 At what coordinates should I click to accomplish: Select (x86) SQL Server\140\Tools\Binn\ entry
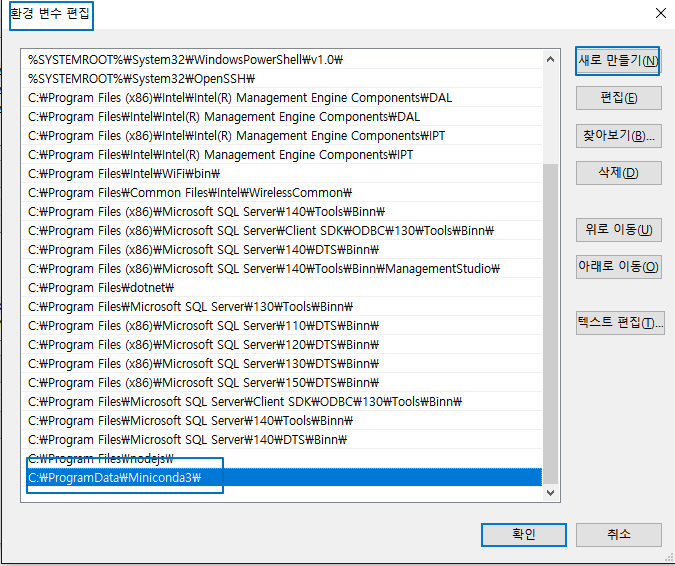click(x=282, y=212)
